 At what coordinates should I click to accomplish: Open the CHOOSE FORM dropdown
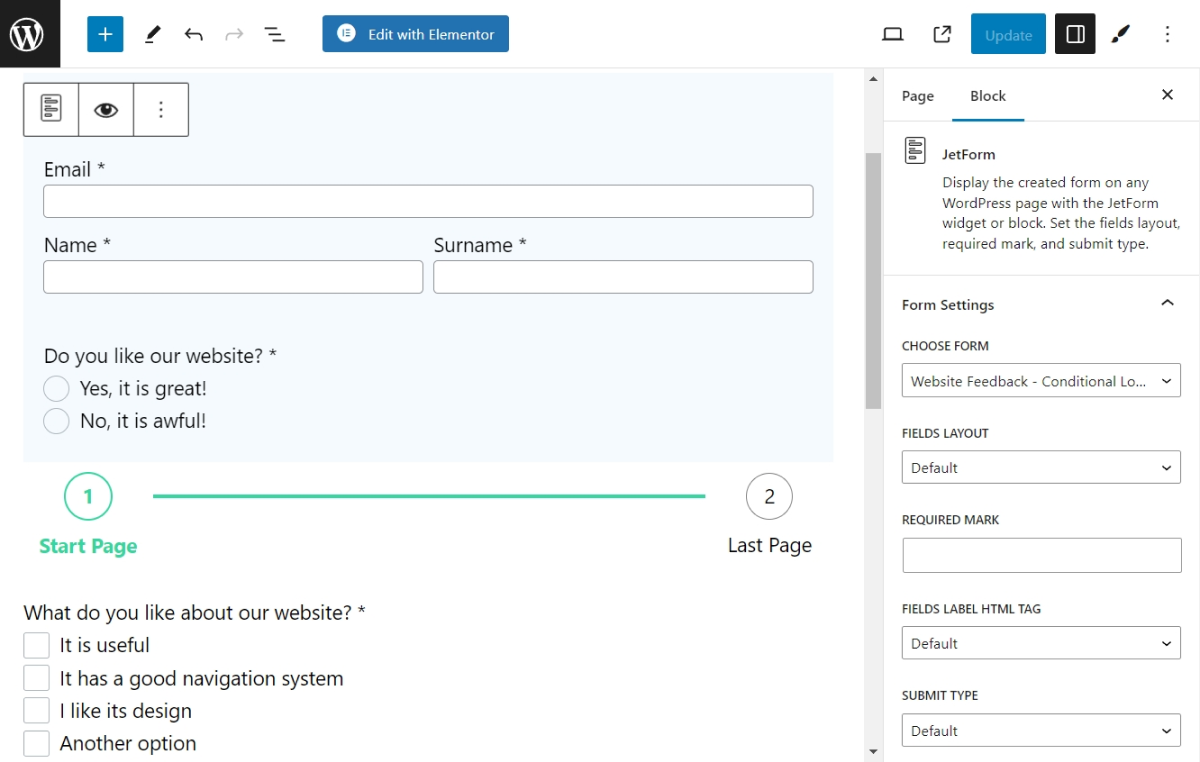tap(1040, 380)
